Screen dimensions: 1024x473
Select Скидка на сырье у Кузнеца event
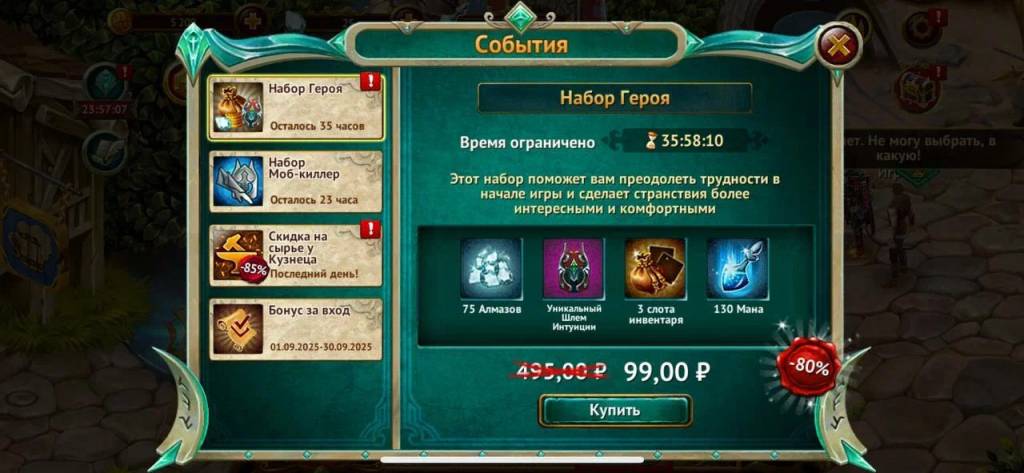[296, 255]
